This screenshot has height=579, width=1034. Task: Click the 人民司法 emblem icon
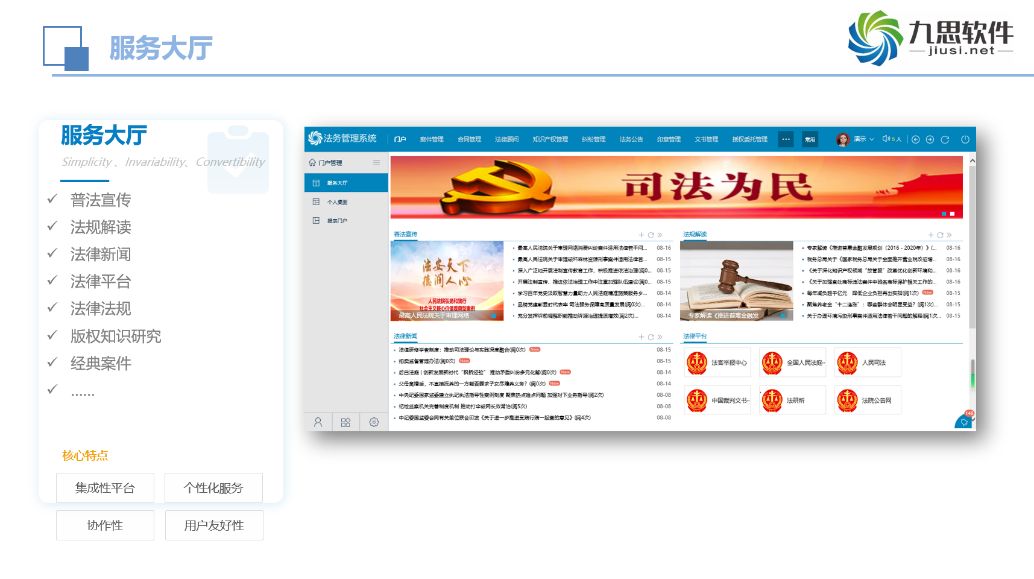pyautogui.click(x=849, y=362)
